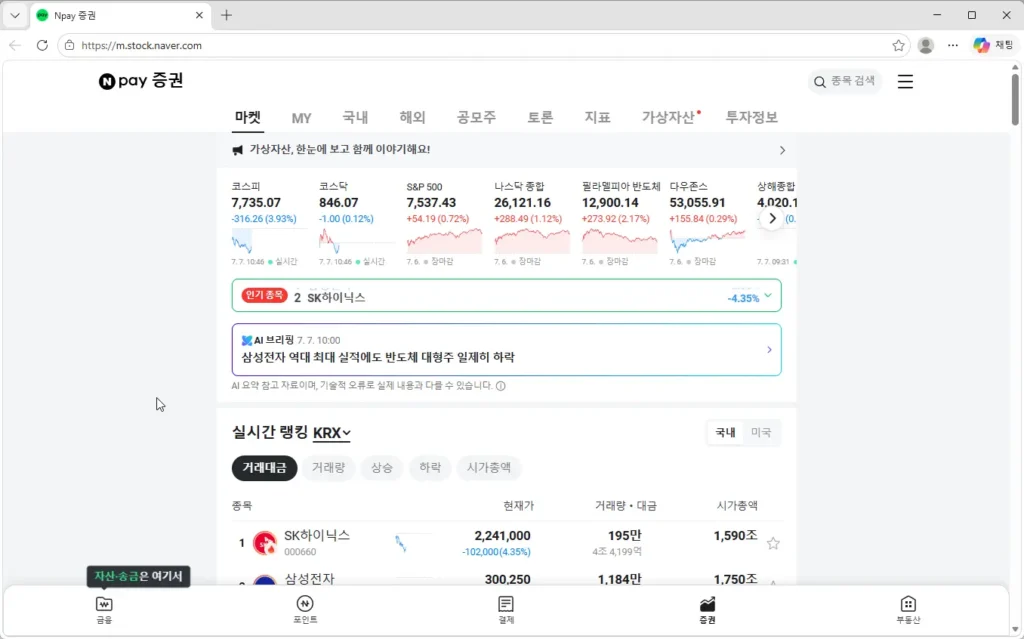1024x639 pixels.
Task: Select the 하락 ranking filter
Action: (x=430, y=468)
